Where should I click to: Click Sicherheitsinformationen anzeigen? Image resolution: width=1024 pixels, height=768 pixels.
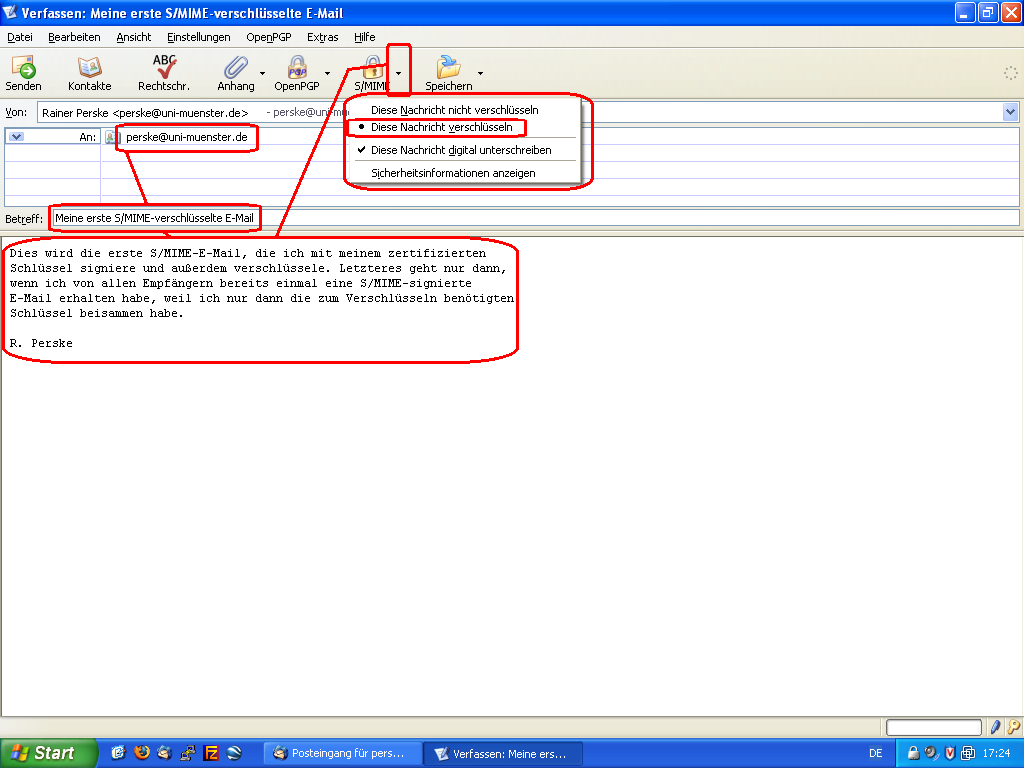pyautogui.click(x=453, y=173)
